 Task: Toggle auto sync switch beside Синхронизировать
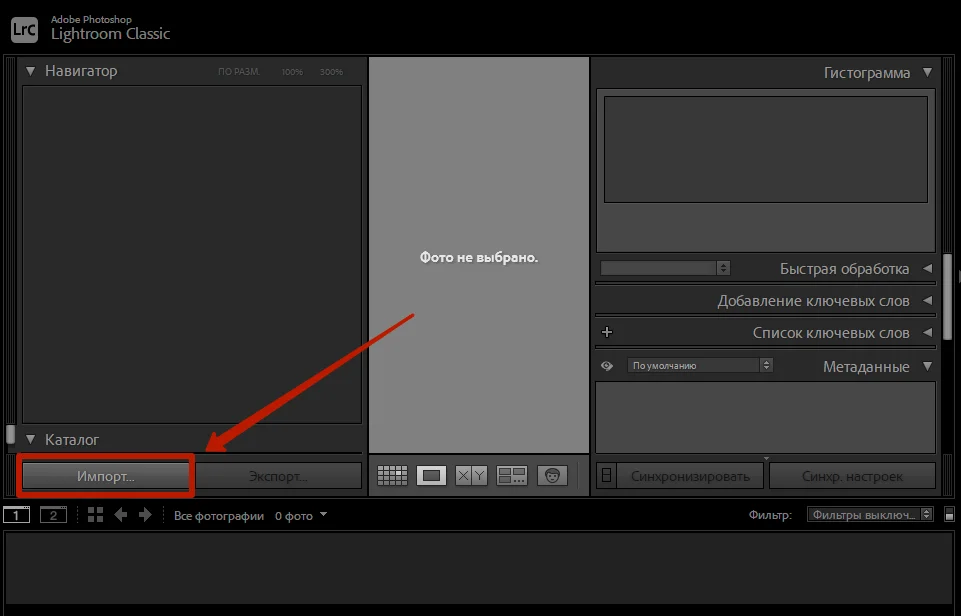pos(606,476)
